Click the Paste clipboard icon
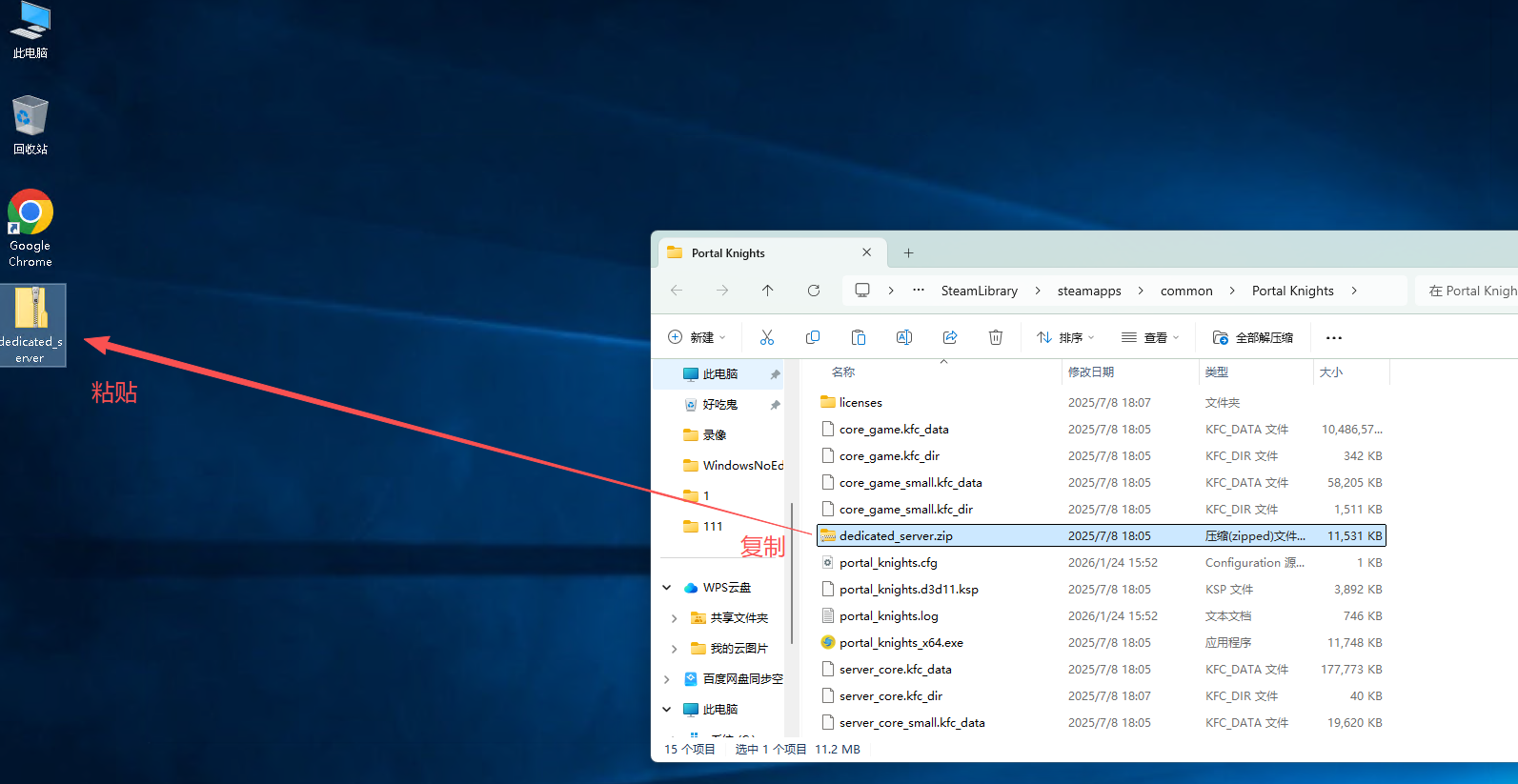This screenshot has width=1518, height=784. pyautogui.click(x=858, y=337)
